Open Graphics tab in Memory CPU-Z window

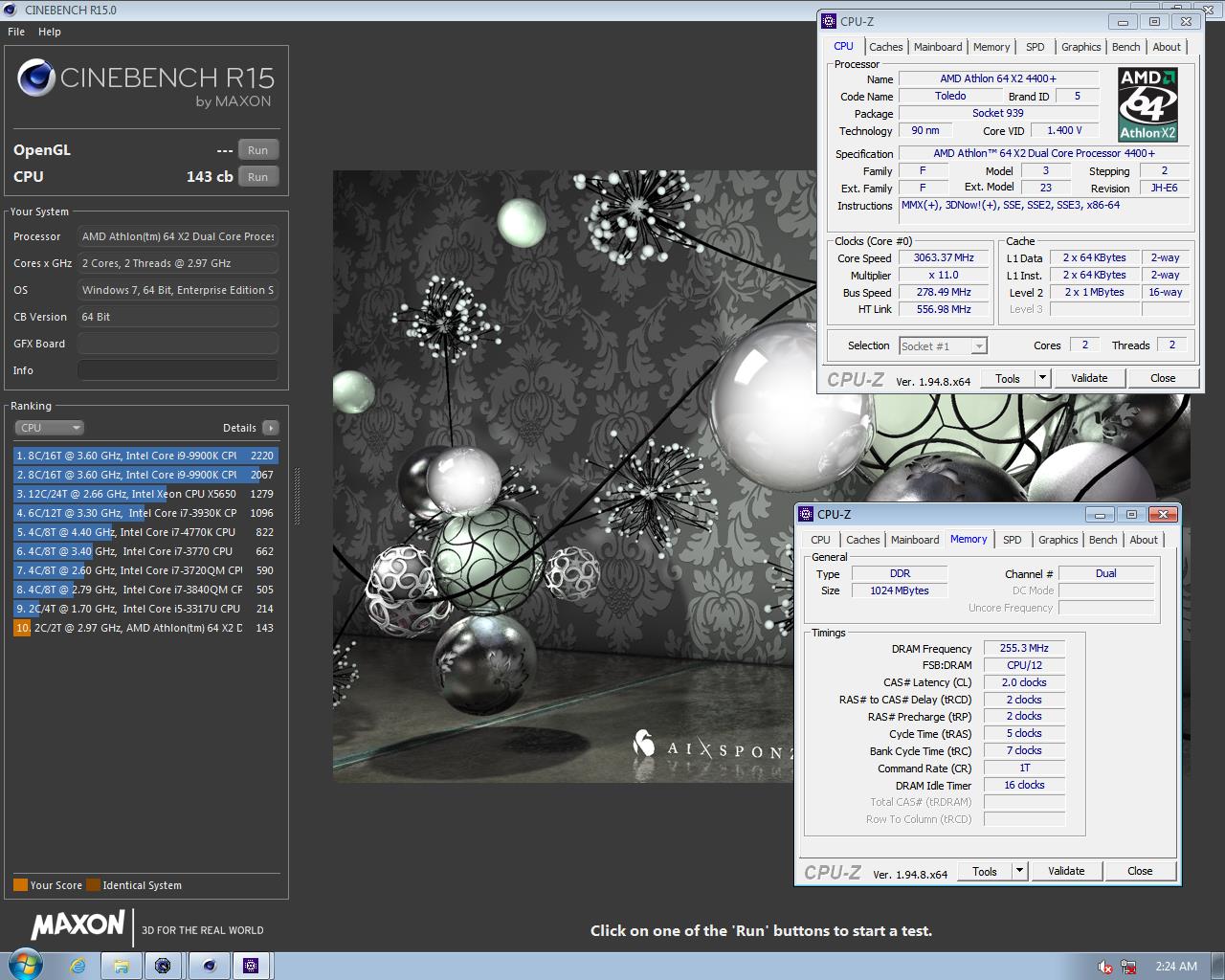(1058, 540)
